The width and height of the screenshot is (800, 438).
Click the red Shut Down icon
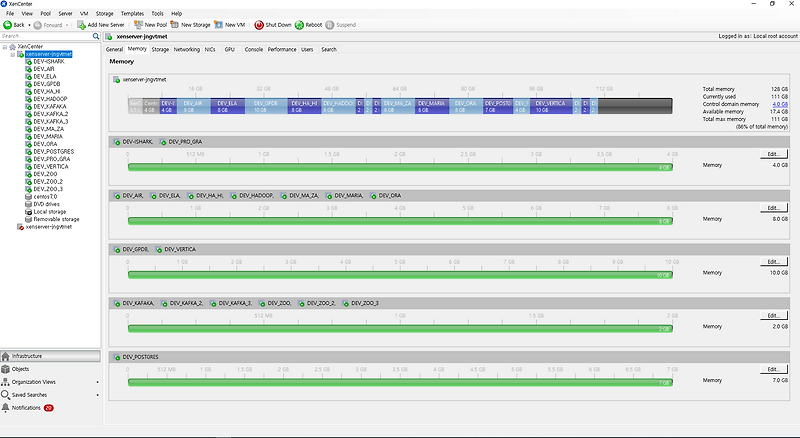coord(259,25)
